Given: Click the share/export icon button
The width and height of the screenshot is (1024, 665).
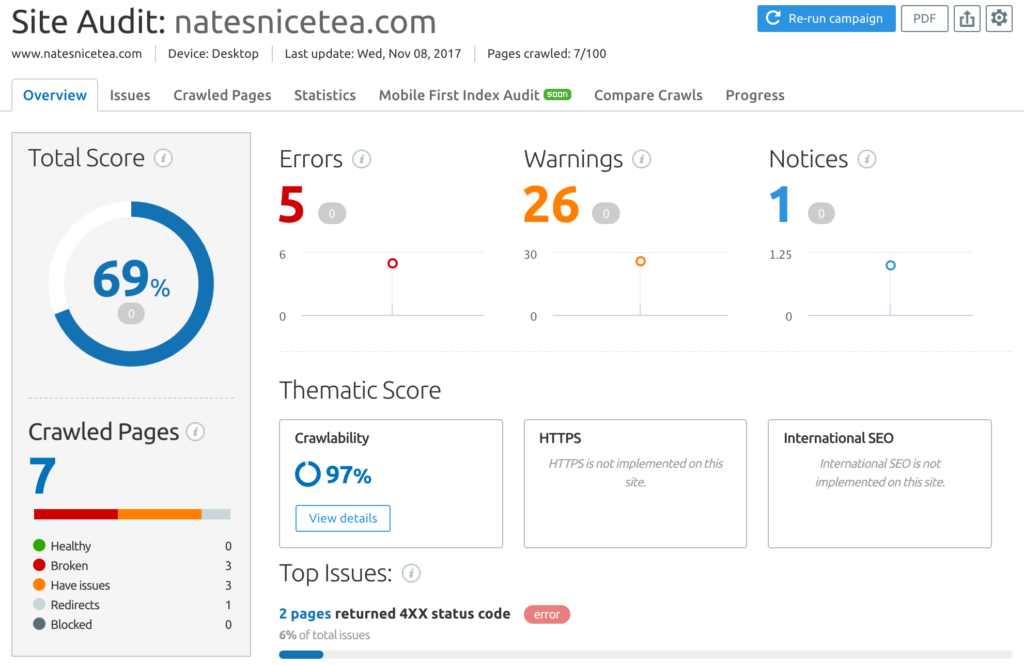Looking at the screenshot, I should coord(967,18).
